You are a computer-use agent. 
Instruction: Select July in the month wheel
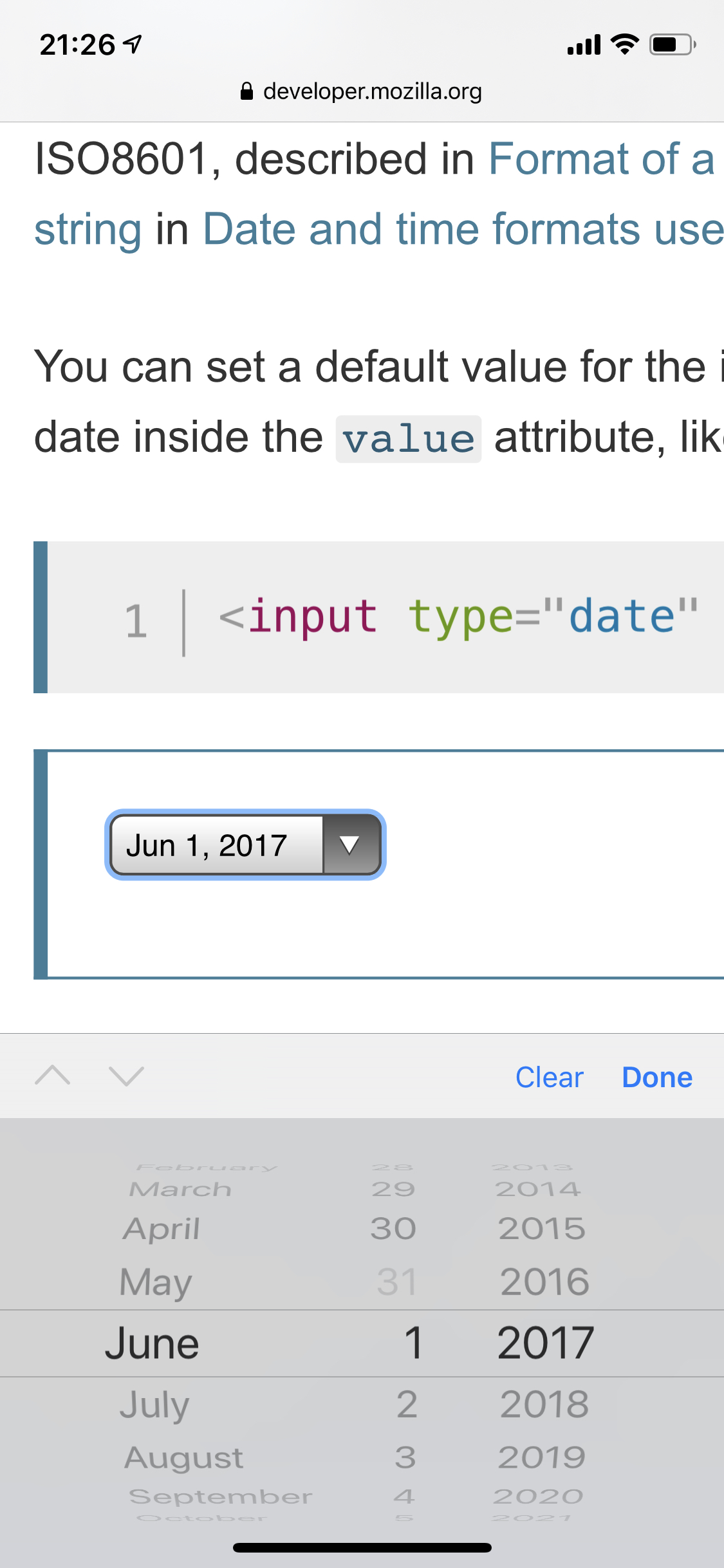(x=154, y=1405)
